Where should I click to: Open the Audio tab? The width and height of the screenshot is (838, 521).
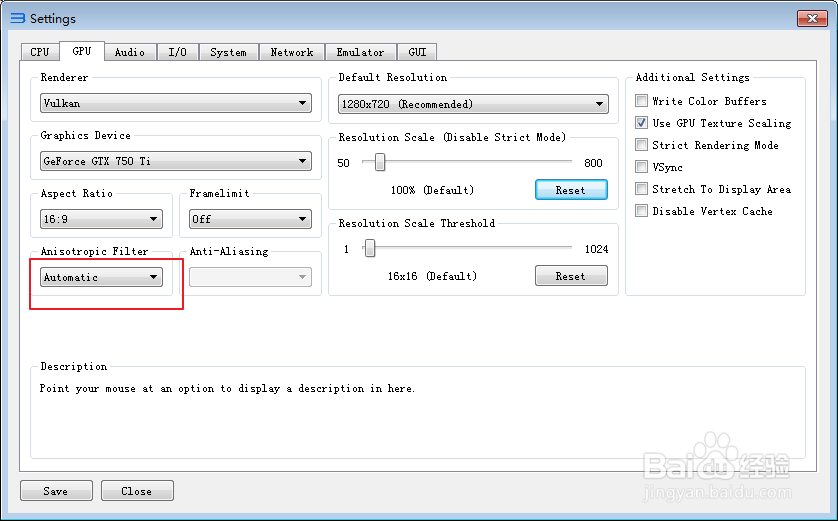(130, 52)
